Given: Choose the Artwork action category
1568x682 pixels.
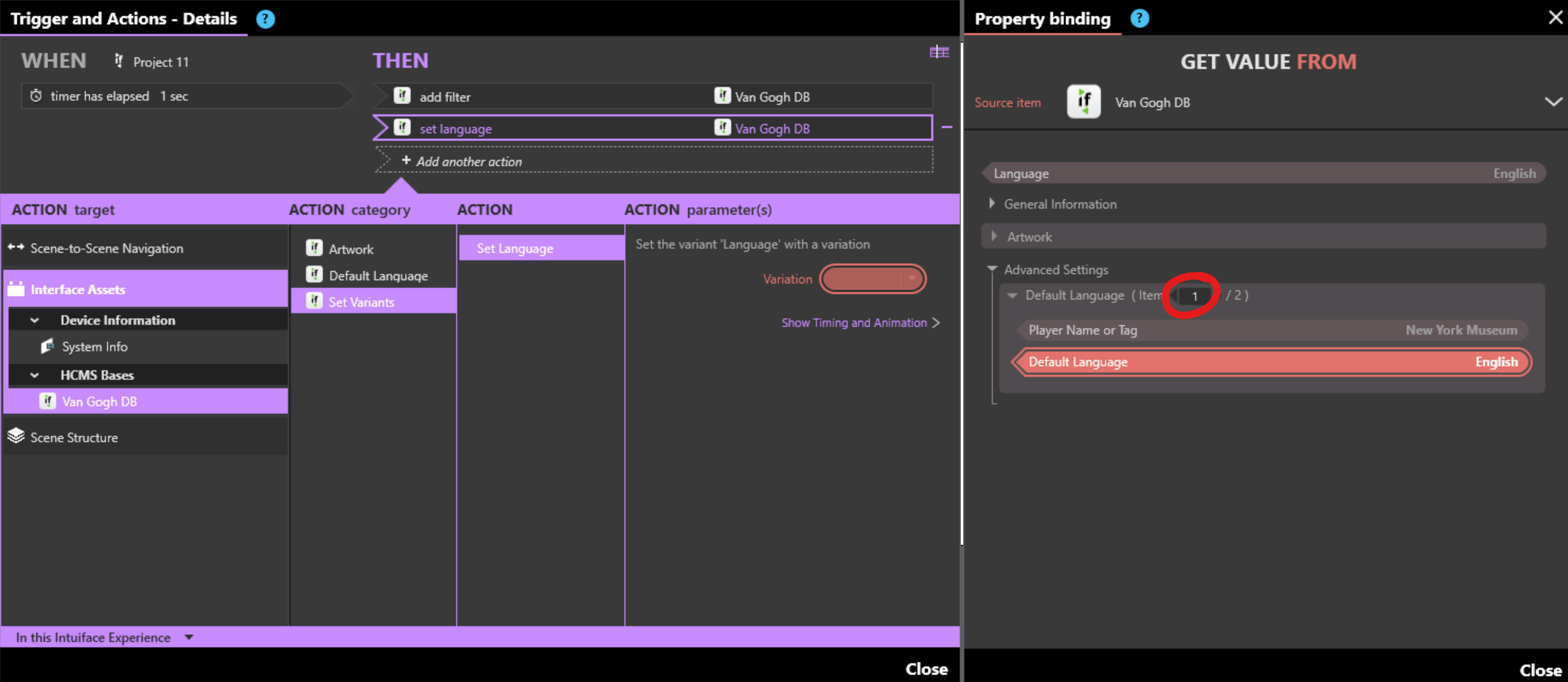Looking at the screenshot, I should (374, 249).
